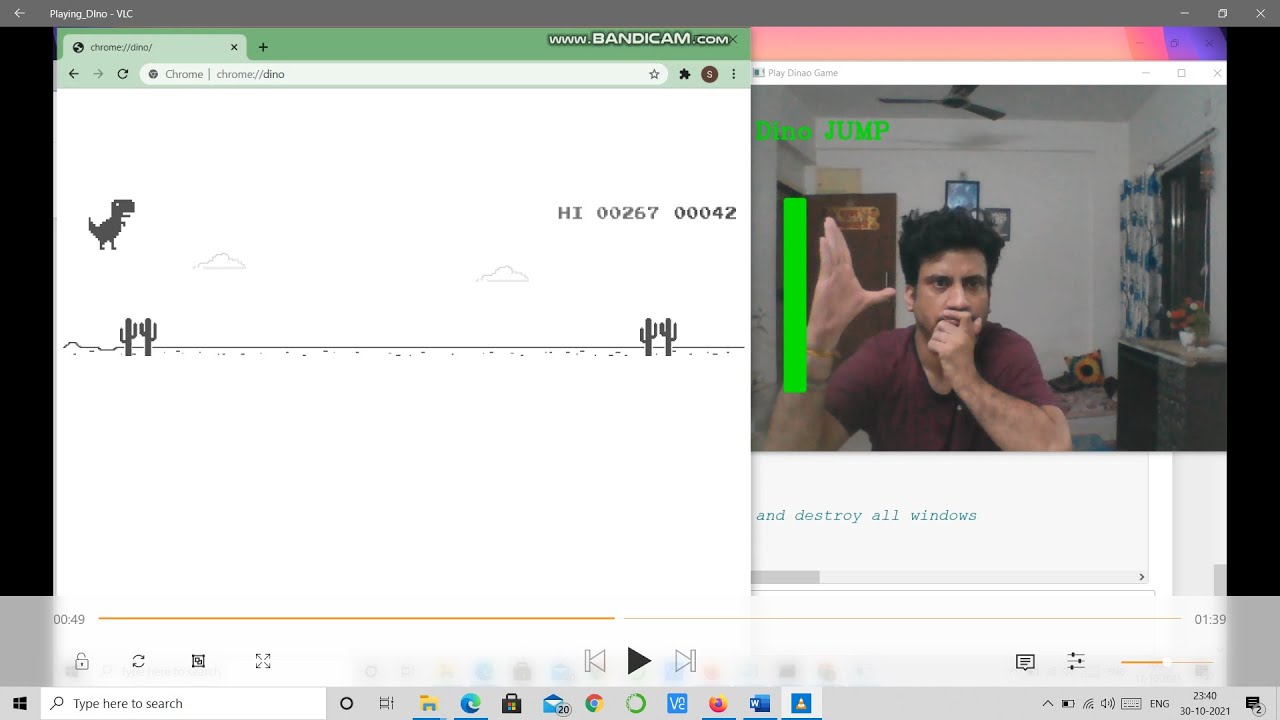
Task: Expand the system tray hidden icons chevron
Action: coord(1047,703)
